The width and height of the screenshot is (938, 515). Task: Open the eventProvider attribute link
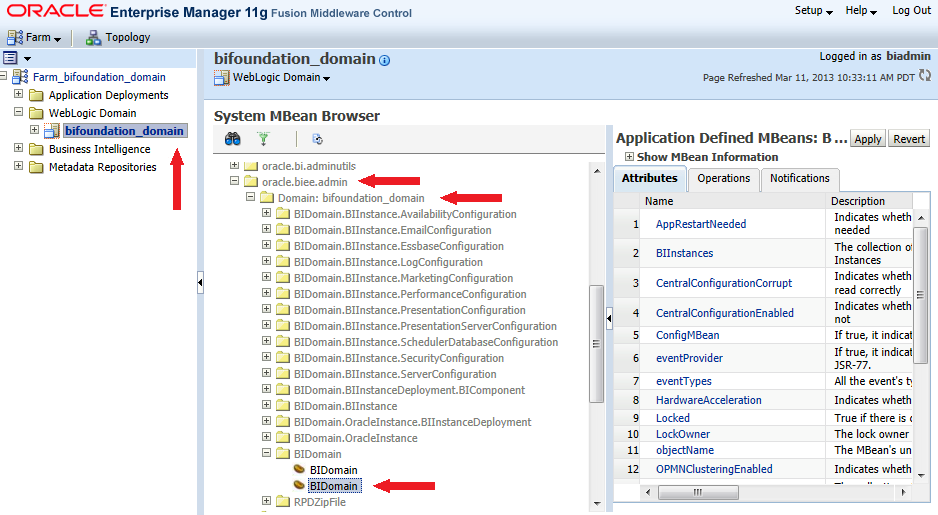coord(689,358)
